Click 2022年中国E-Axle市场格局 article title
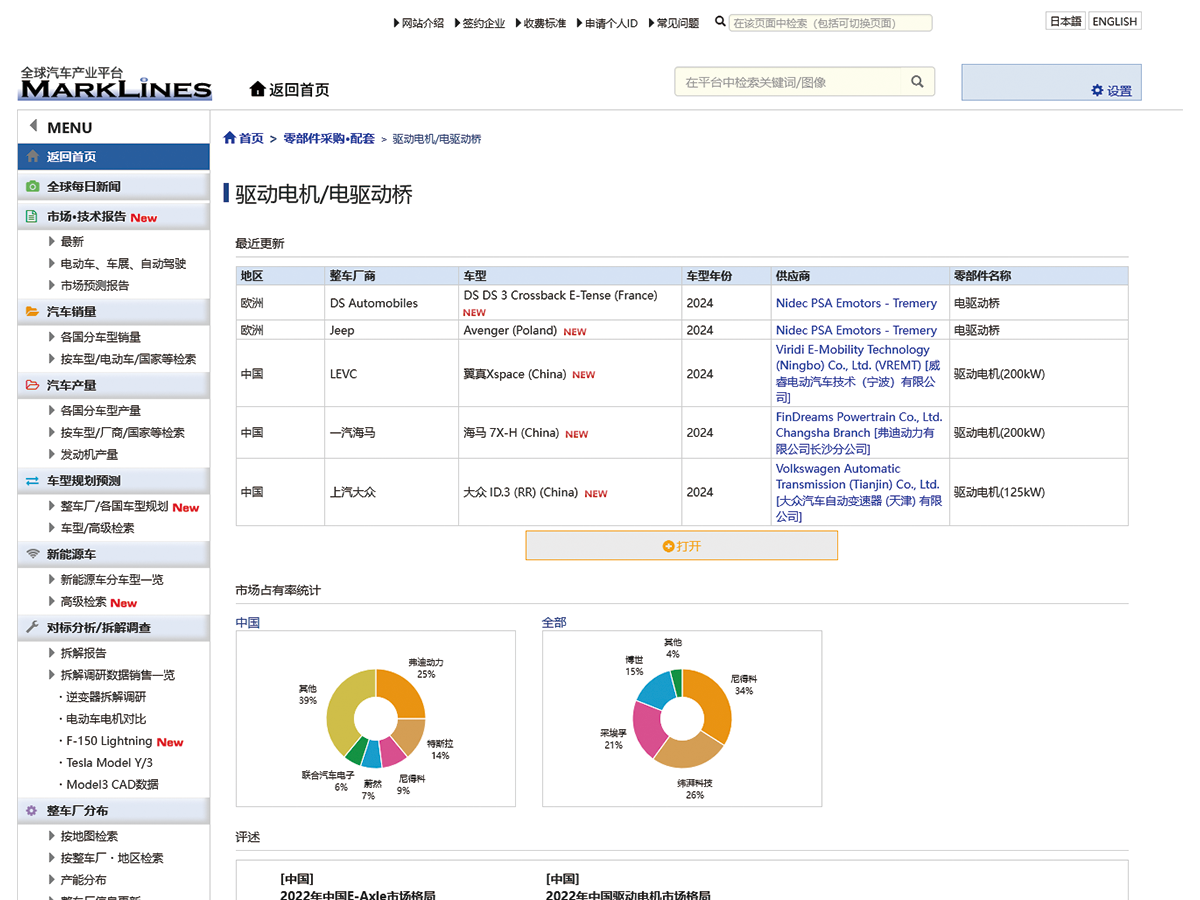Viewport: 1200px width, 900px height. coord(358,895)
